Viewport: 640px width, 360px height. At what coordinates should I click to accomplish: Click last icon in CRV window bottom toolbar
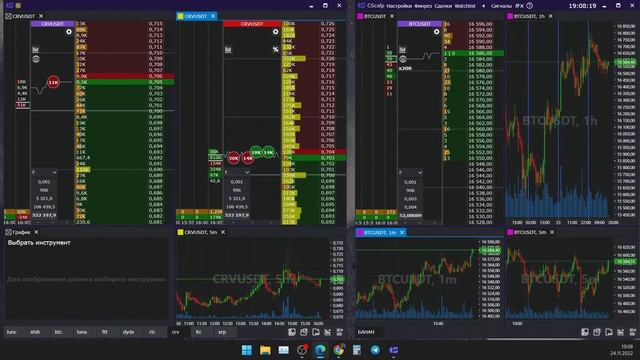point(340,332)
